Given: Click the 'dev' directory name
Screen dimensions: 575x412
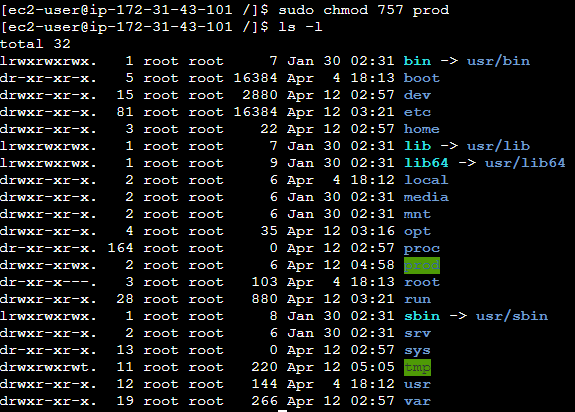Looking at the screenshot, I should coord(417,95).
